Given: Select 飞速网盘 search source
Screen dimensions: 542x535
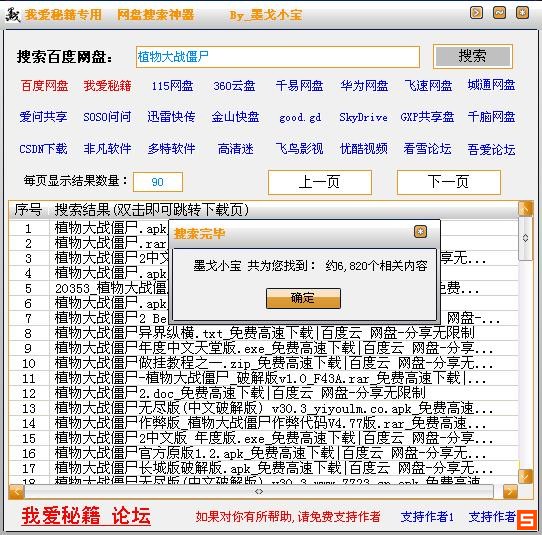Looking at the screenshot, I should tap(428, 85).
